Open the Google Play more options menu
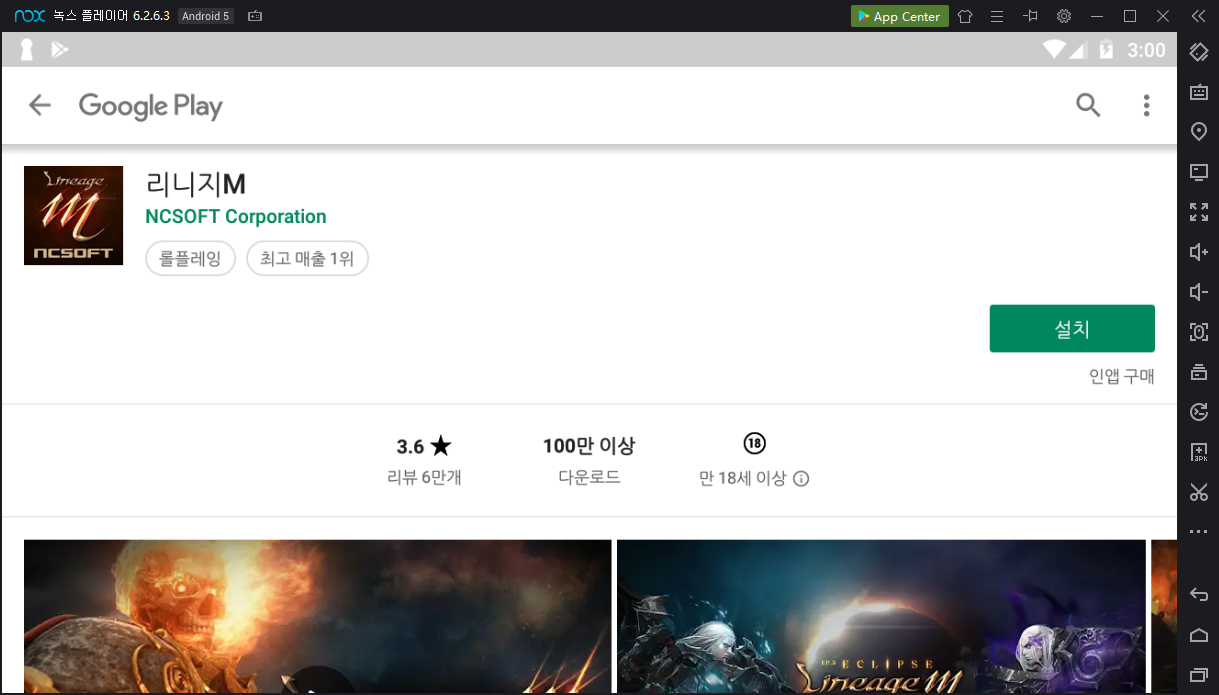This screenshot has height=695, width=1219. 1146,105
